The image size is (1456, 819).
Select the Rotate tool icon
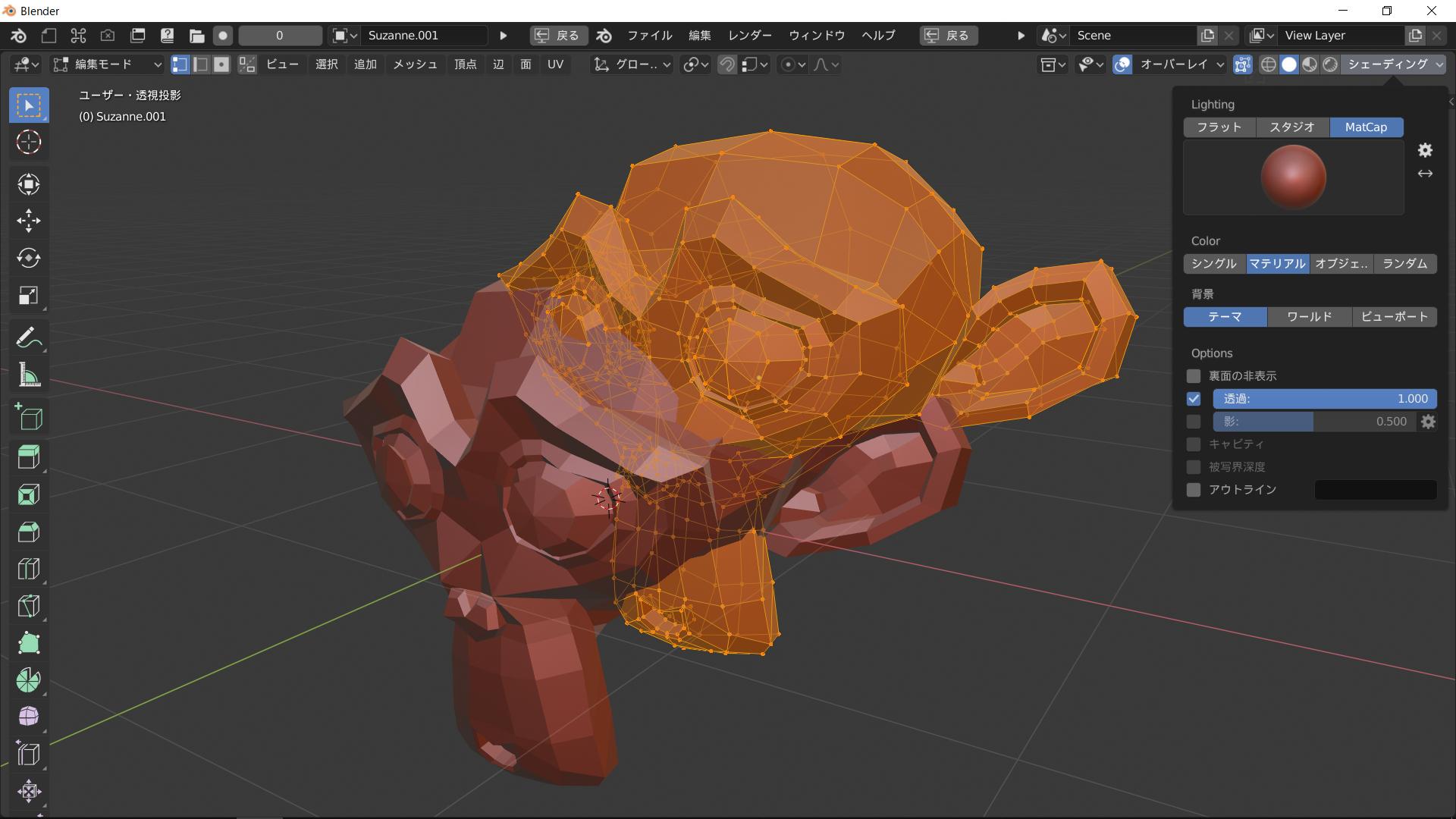[x=29, y=258]
